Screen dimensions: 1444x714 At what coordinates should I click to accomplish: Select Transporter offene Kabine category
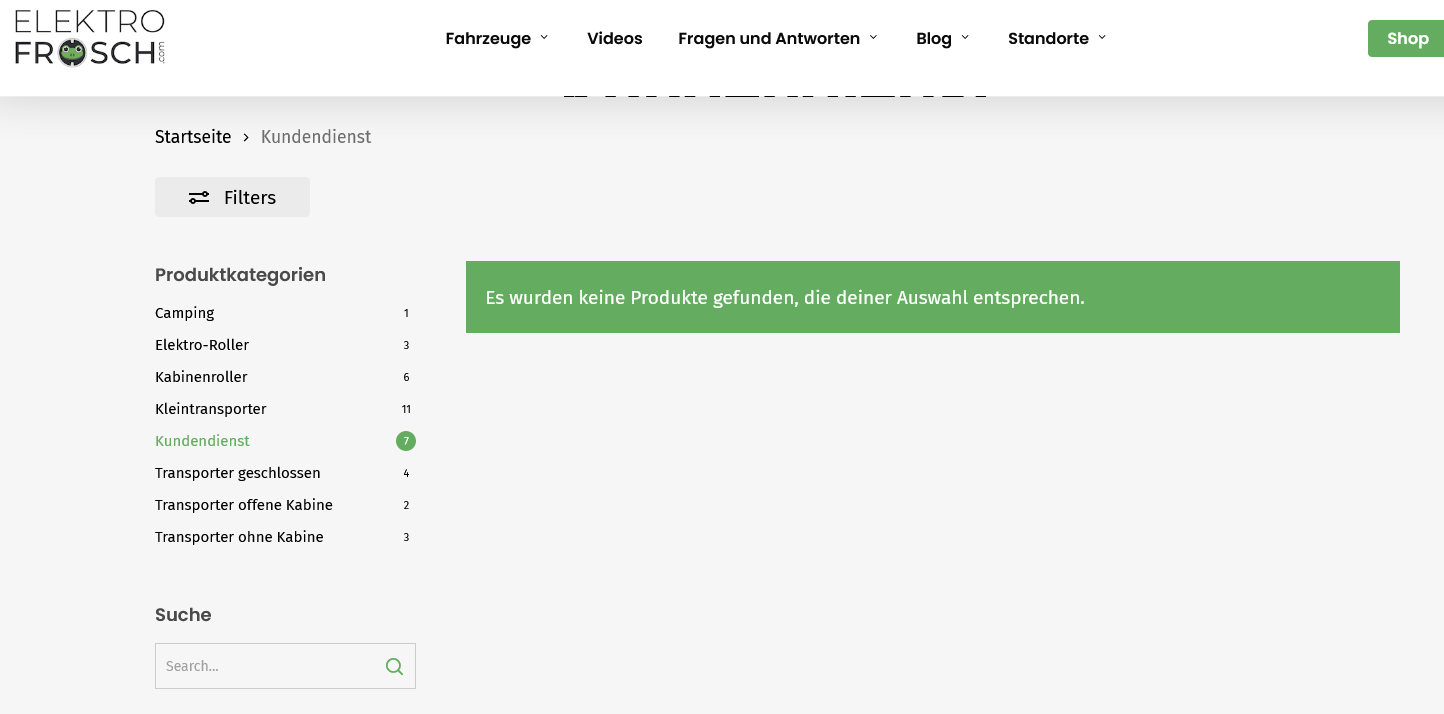[244, 505]
